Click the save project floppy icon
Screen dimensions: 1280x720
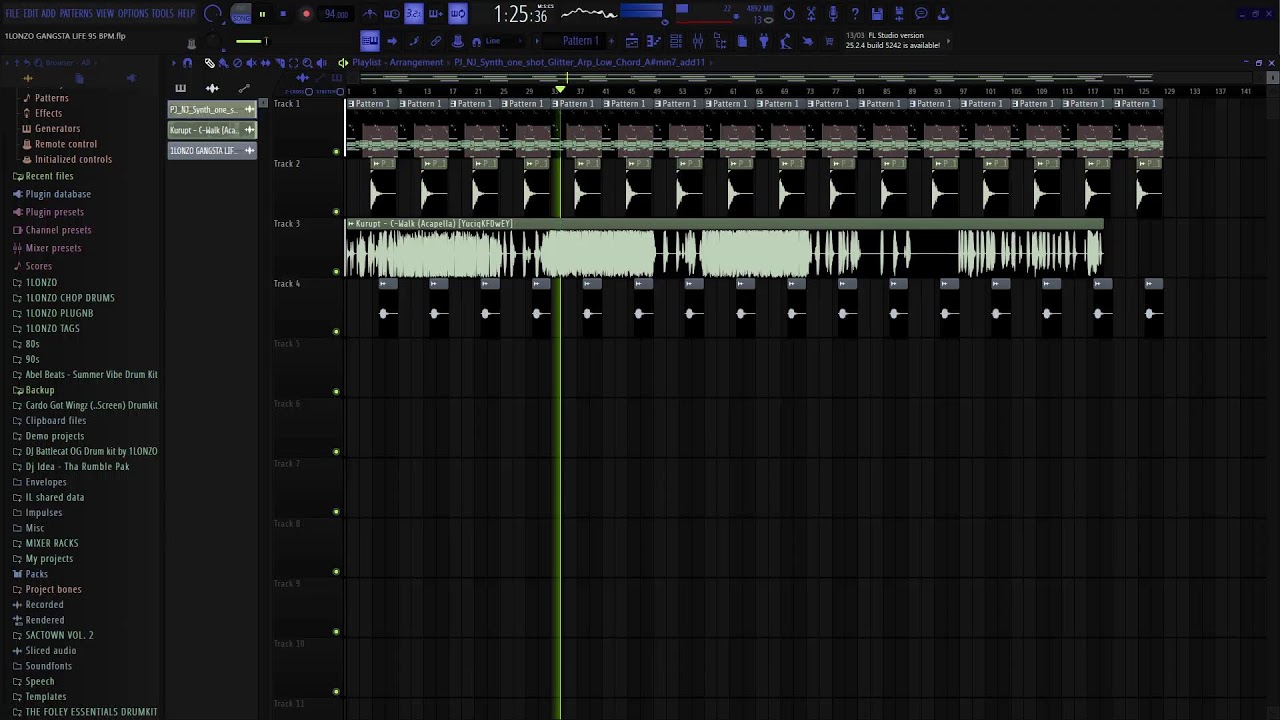(877, 14)
